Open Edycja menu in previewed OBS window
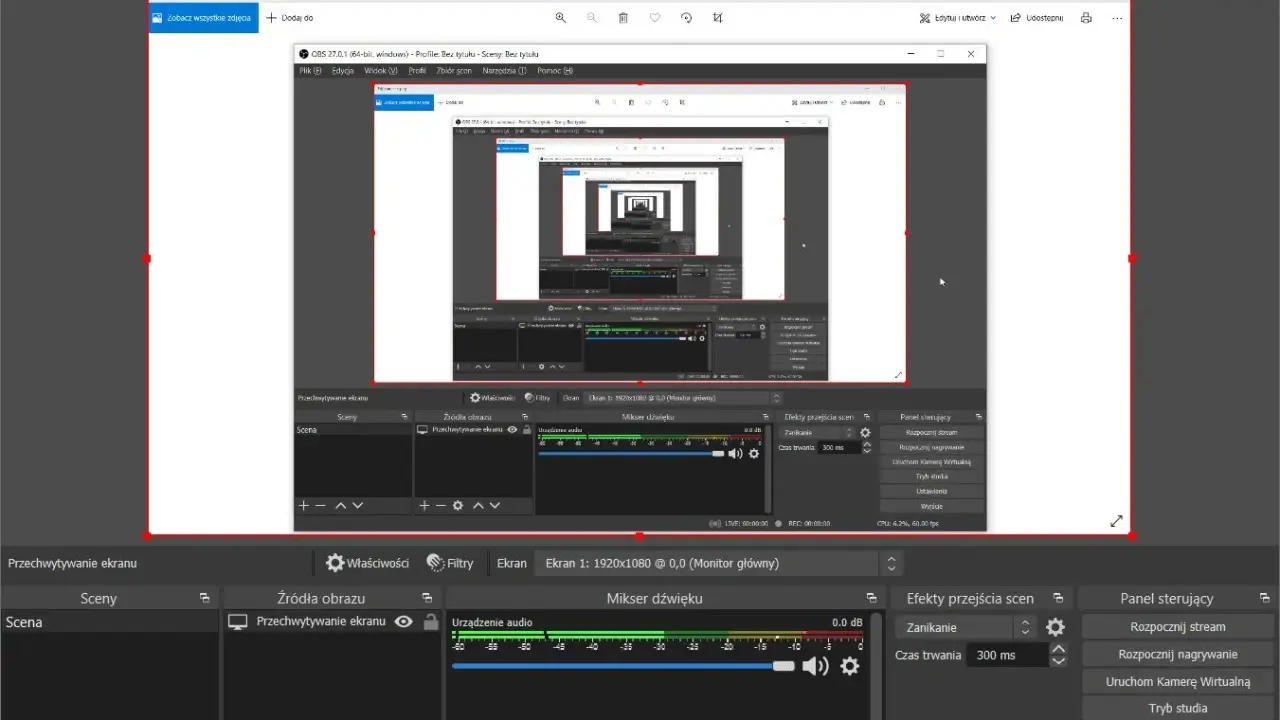 pos(343,71)
